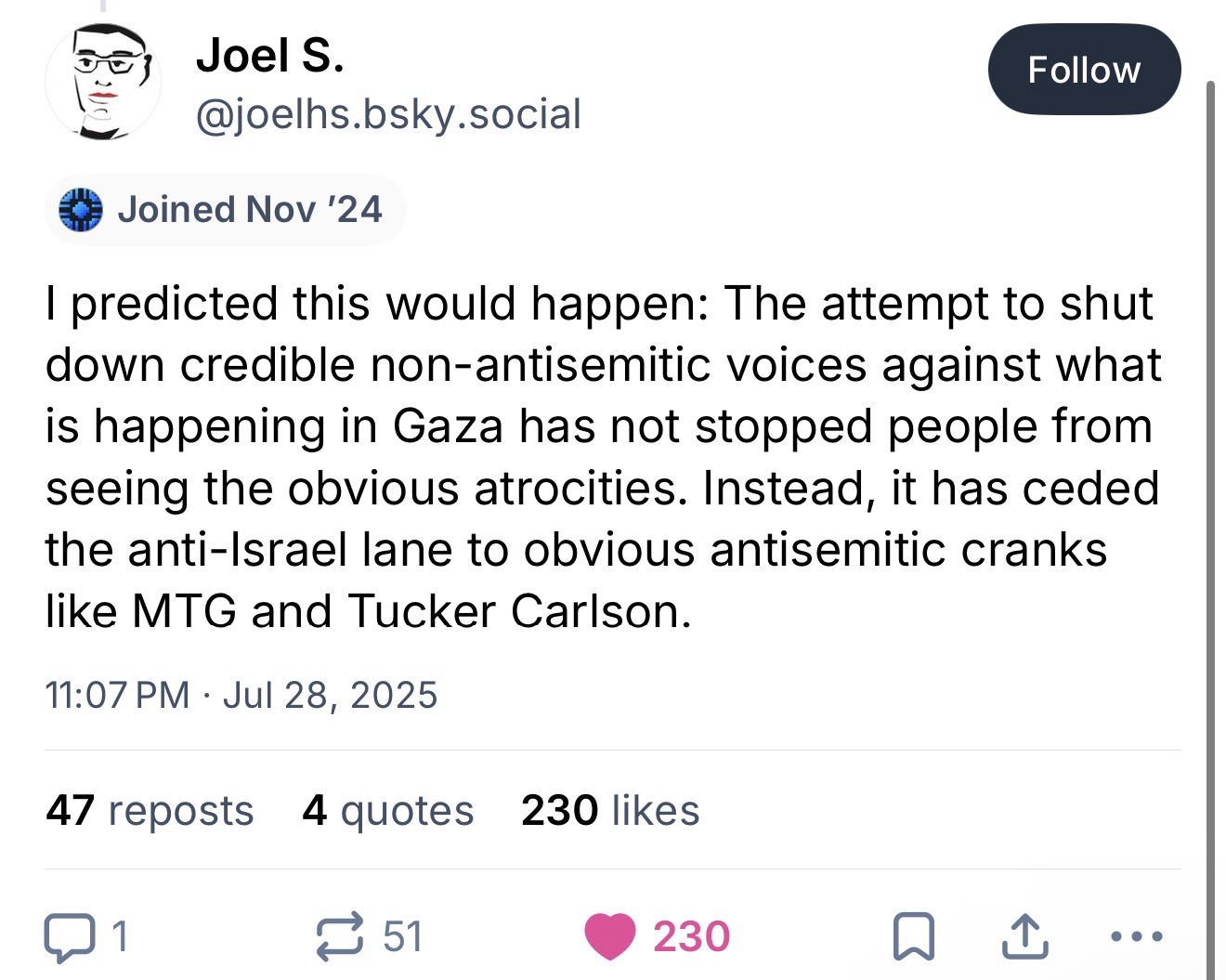Click the vertical scrollbar on the right edge
Viewport: 1226px width, 980px height.
(1209, 520)
